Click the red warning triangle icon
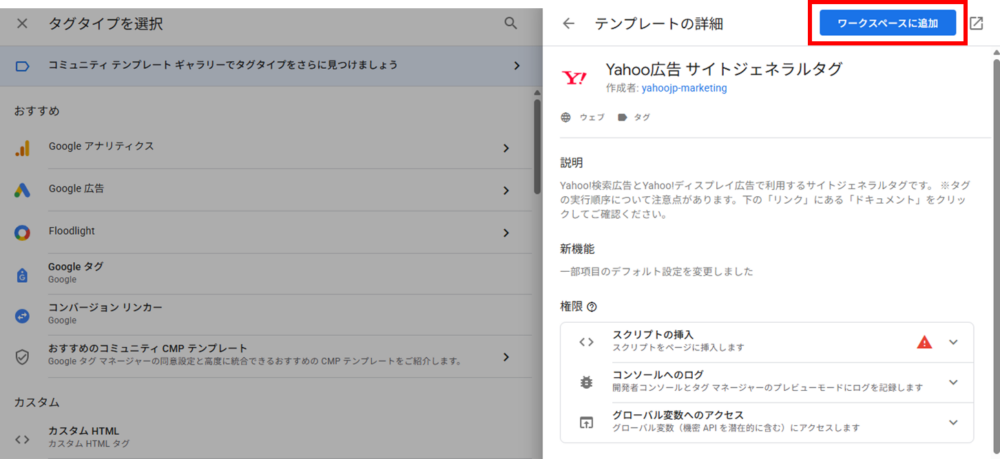 click(924, 341)
